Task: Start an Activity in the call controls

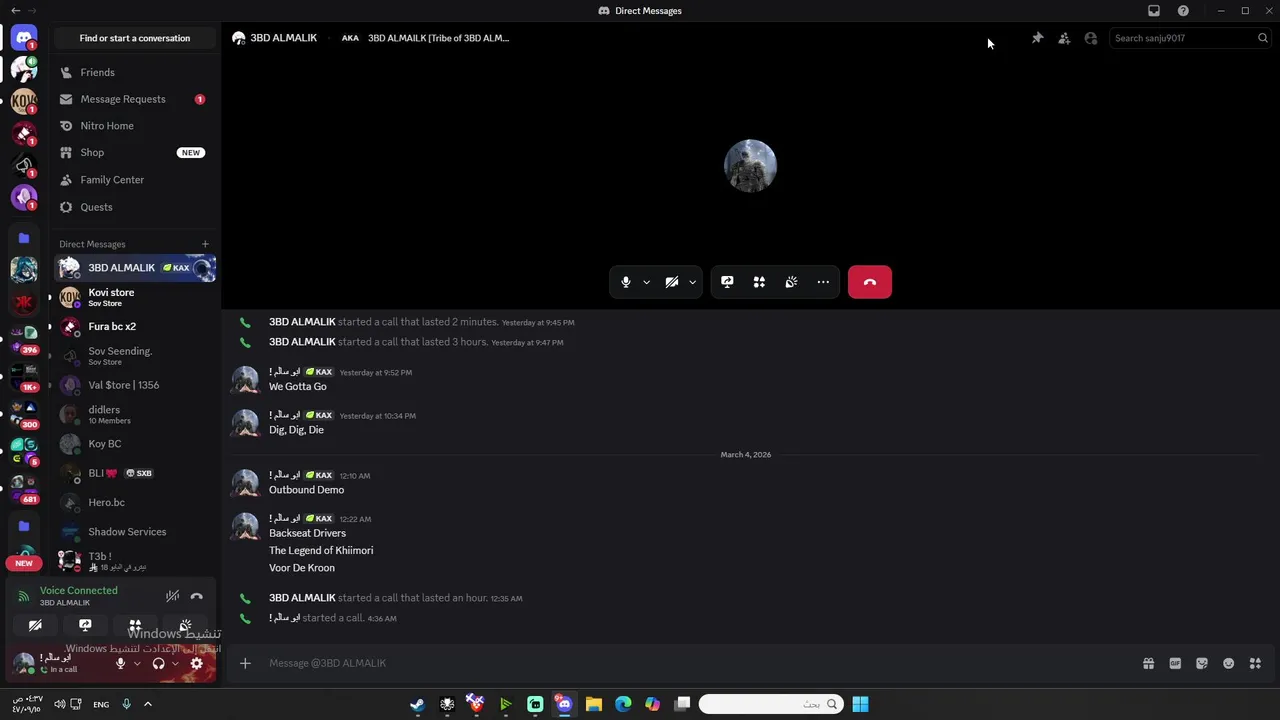Action: [x=759, y=282]
